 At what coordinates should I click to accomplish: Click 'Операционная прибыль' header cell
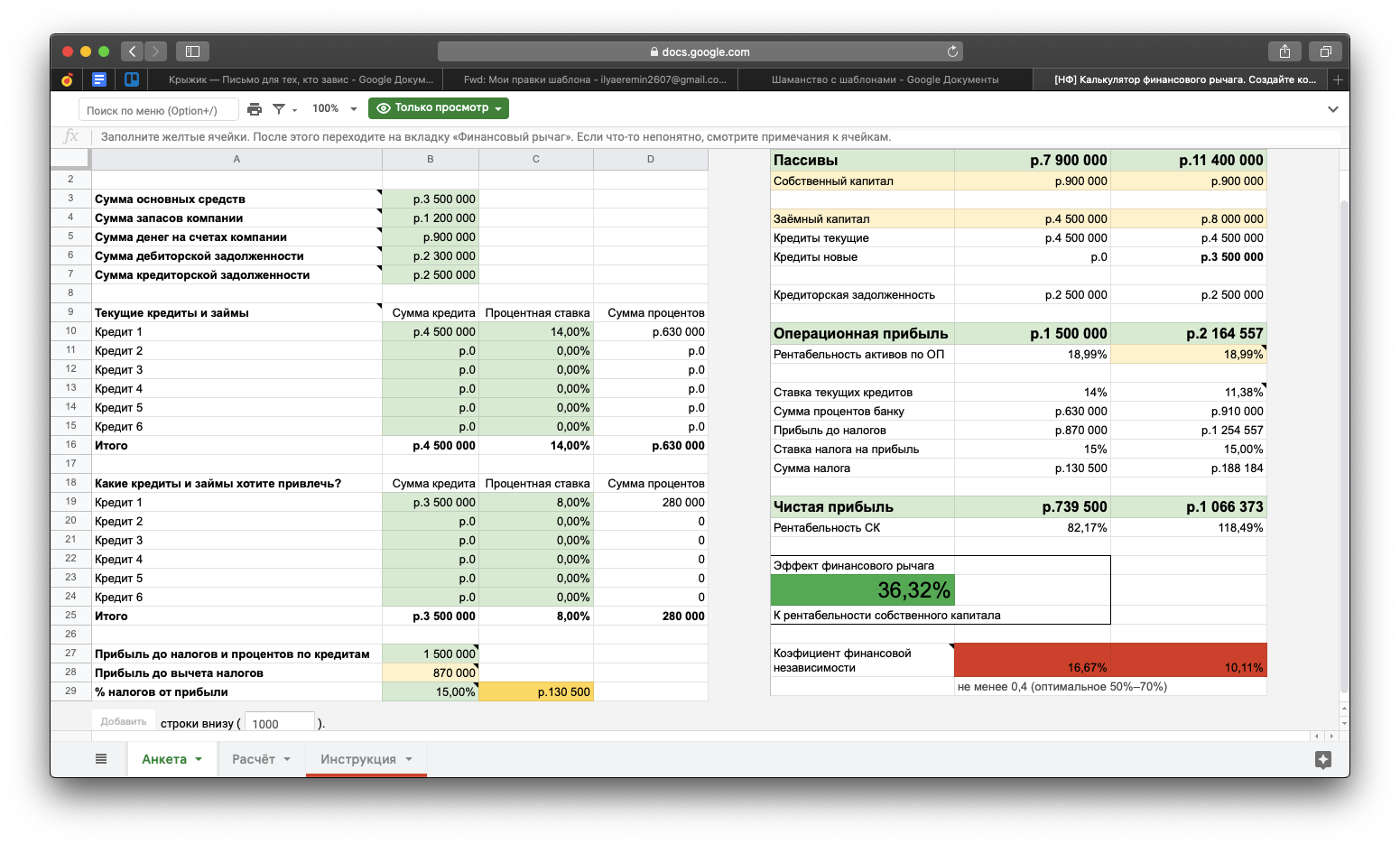[x=862, y=333]
